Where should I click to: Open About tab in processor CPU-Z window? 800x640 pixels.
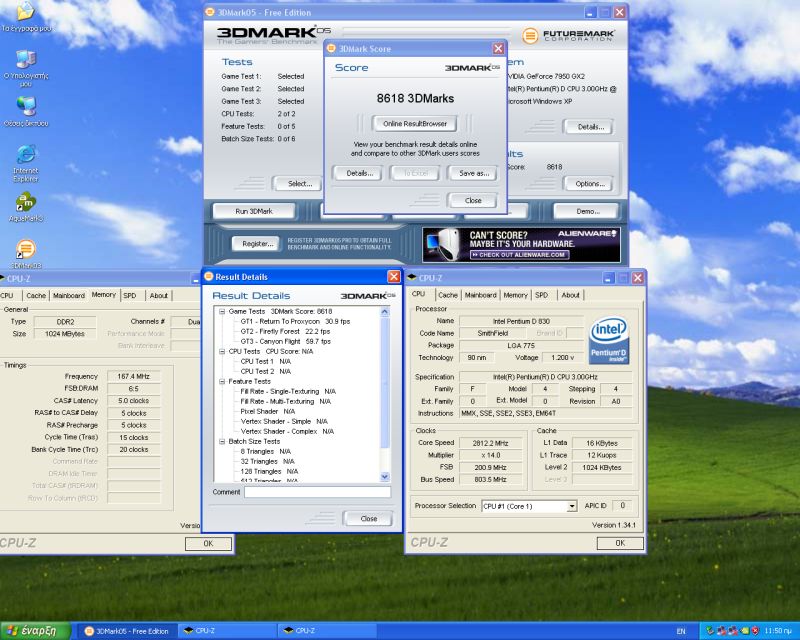[570, 295]
